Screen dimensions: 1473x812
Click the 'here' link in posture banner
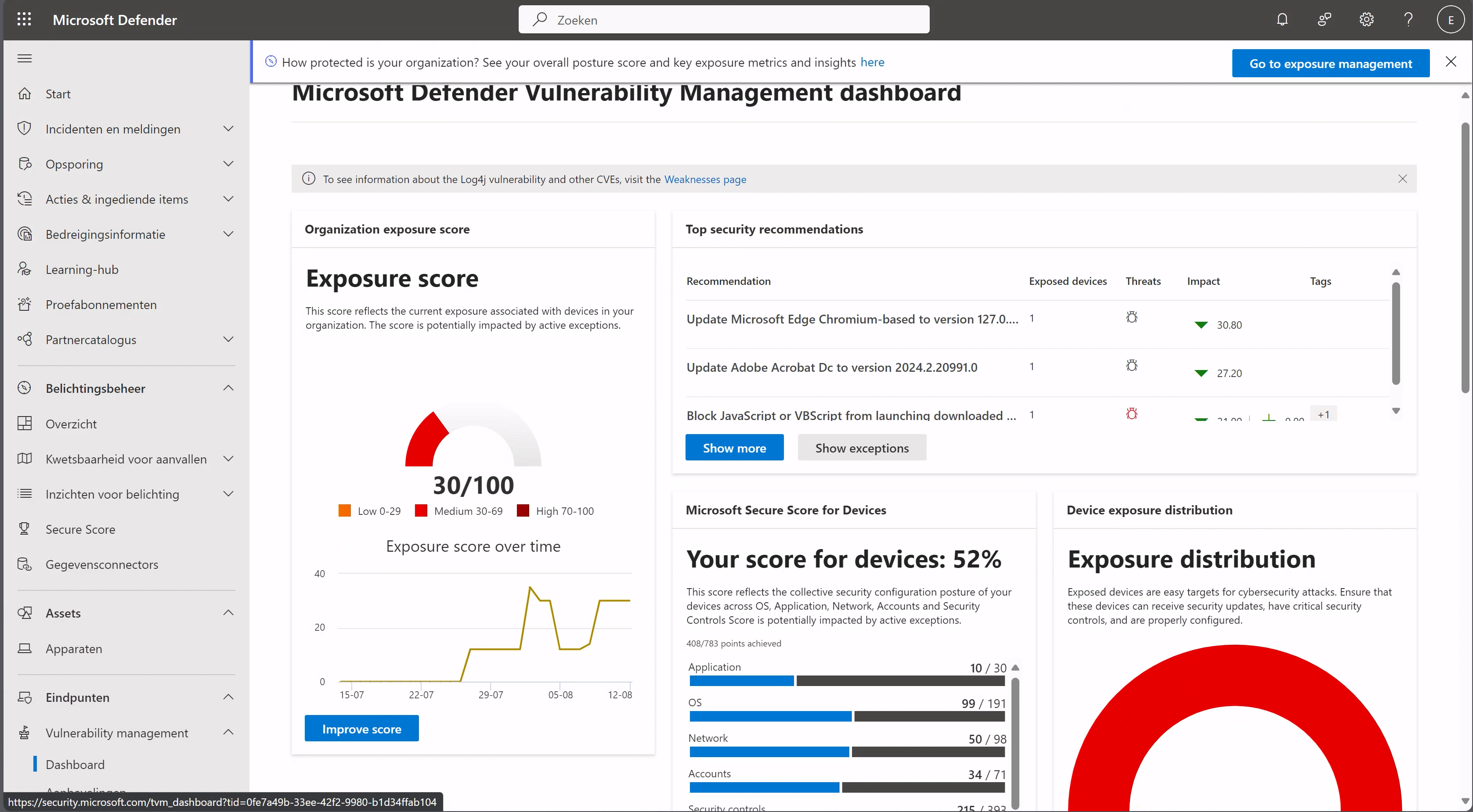tap(872, 62)
